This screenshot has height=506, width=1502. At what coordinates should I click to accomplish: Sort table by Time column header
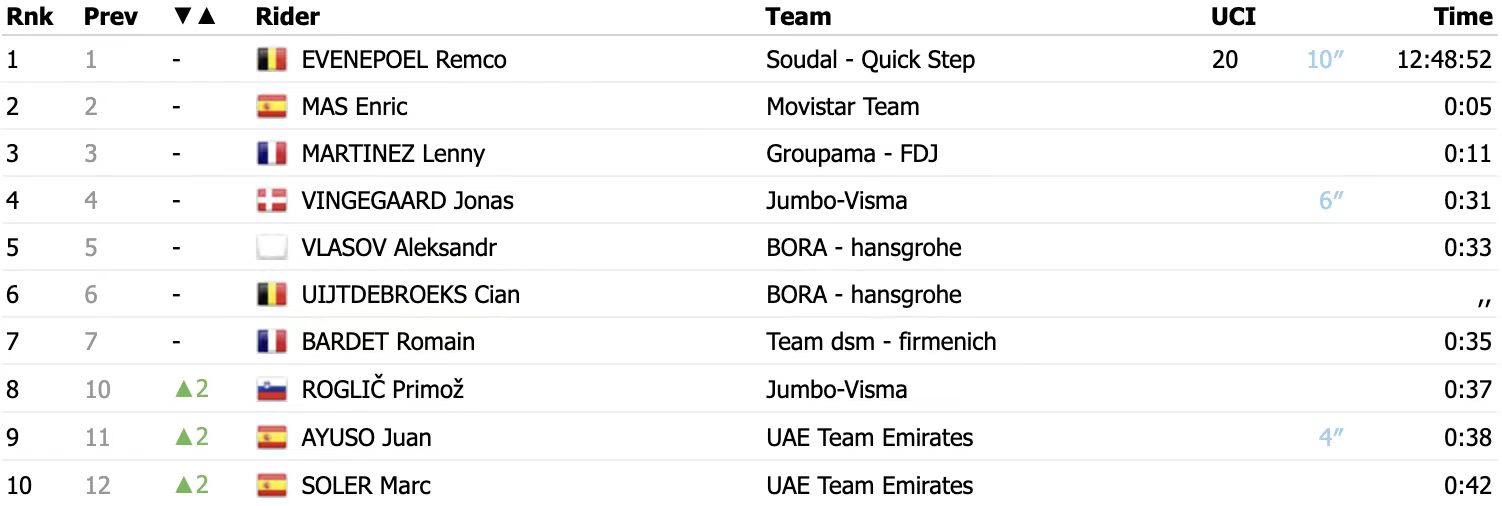point(1463,17)
